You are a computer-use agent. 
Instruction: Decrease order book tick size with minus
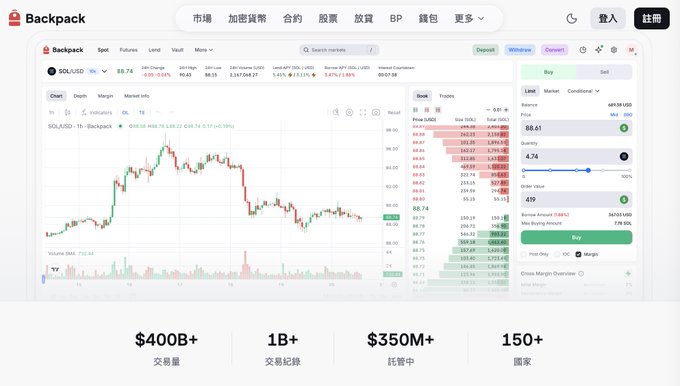488,110
